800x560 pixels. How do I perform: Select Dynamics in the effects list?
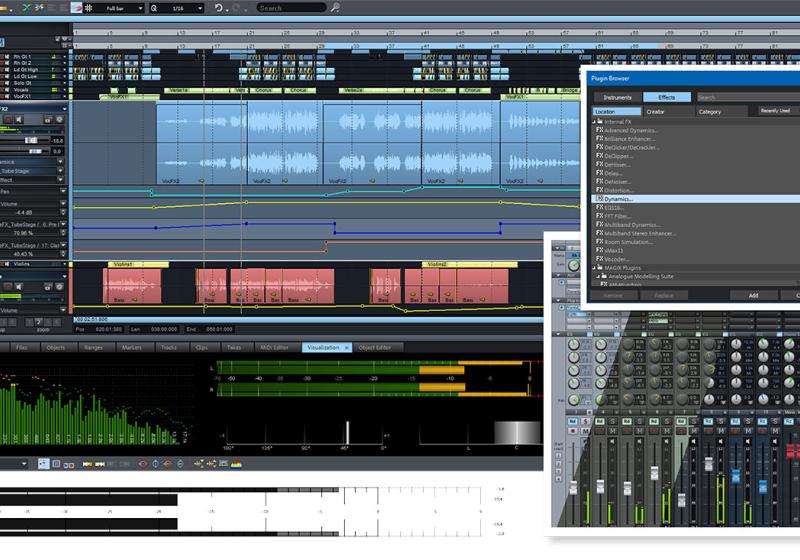618,199
